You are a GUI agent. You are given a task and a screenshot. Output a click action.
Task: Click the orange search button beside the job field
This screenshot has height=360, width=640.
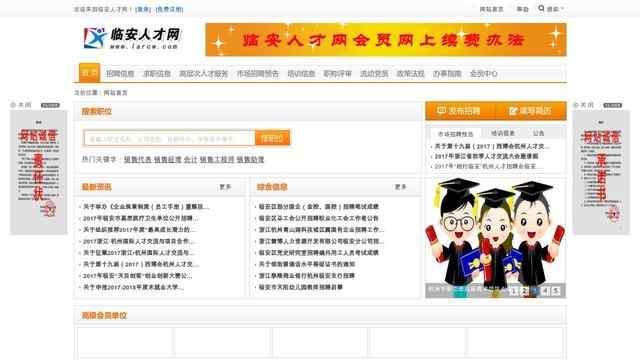pos(272,138)
